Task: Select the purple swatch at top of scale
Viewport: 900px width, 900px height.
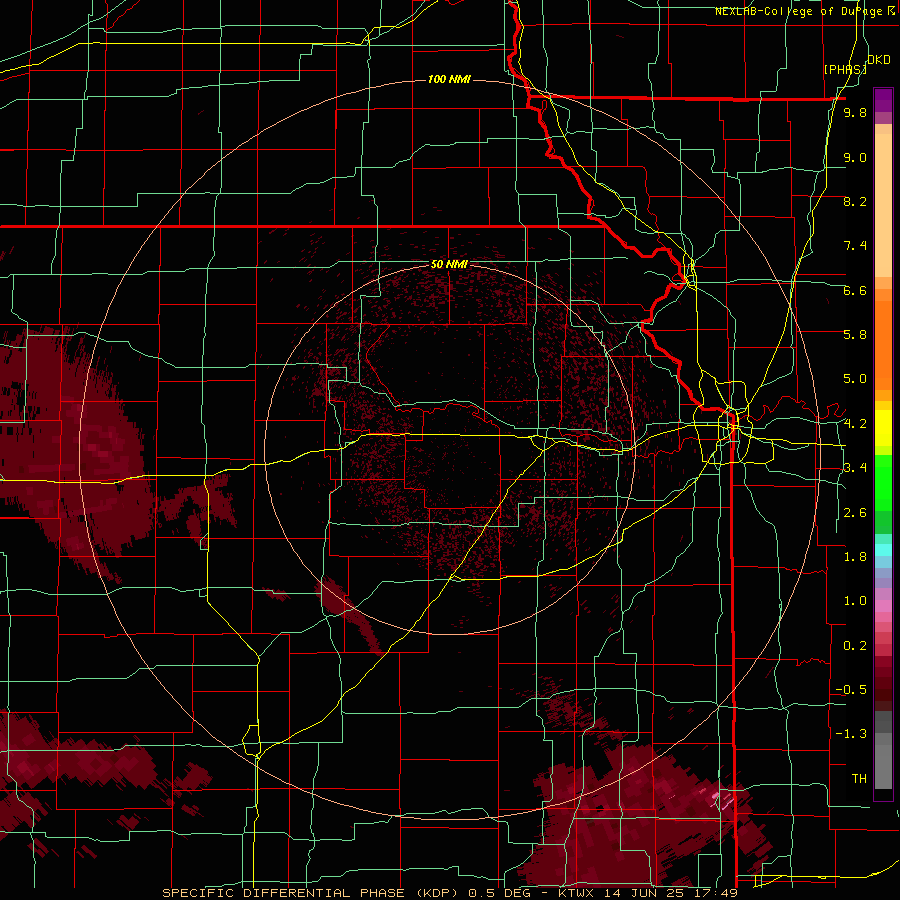Action: (883, 100)
